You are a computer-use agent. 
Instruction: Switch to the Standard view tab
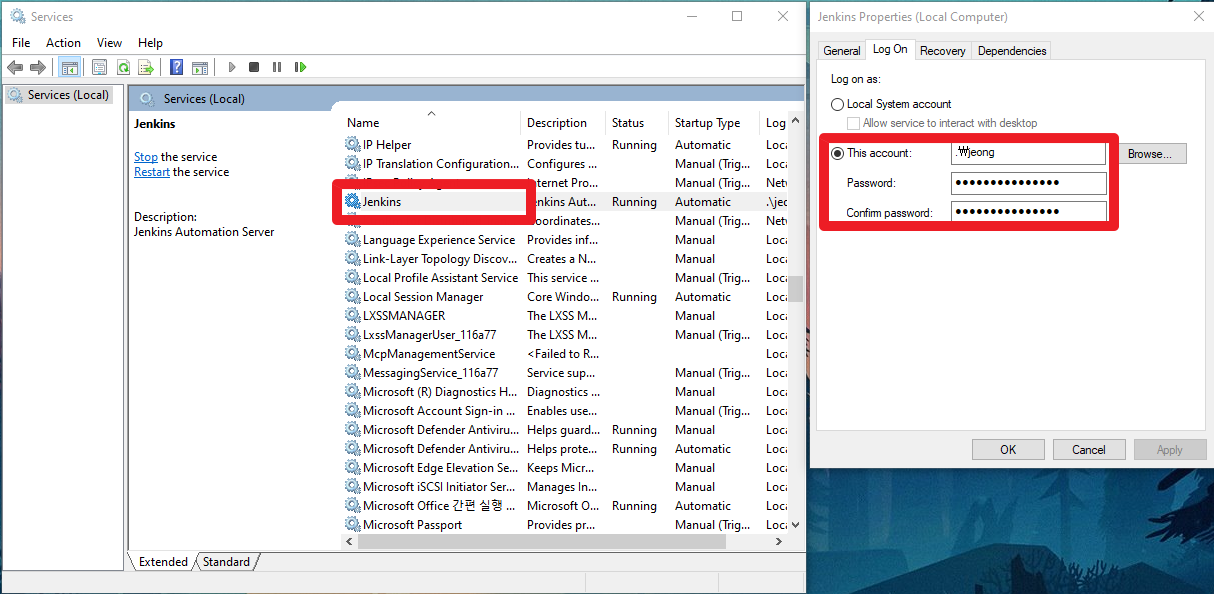tap(227, 562)
